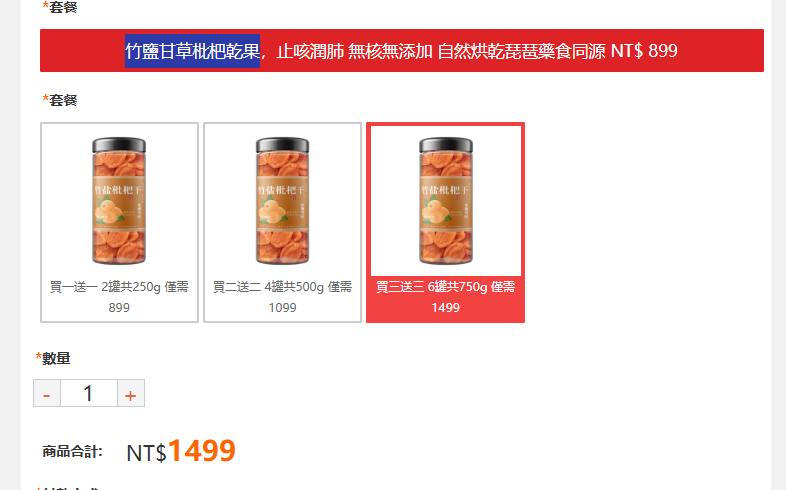This screenshot has height=490, width=786.
Task: Select the 買三送三 6罐共750g package text
Action: point(446,287)
